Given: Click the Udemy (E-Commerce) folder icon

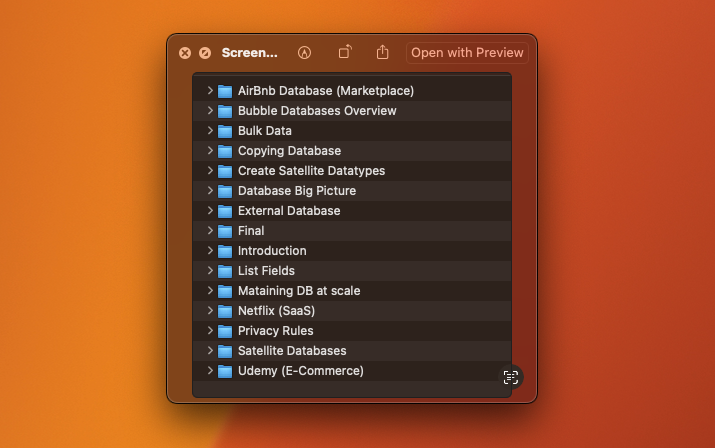Looking at the screenshot, I should tap(225, 371).
